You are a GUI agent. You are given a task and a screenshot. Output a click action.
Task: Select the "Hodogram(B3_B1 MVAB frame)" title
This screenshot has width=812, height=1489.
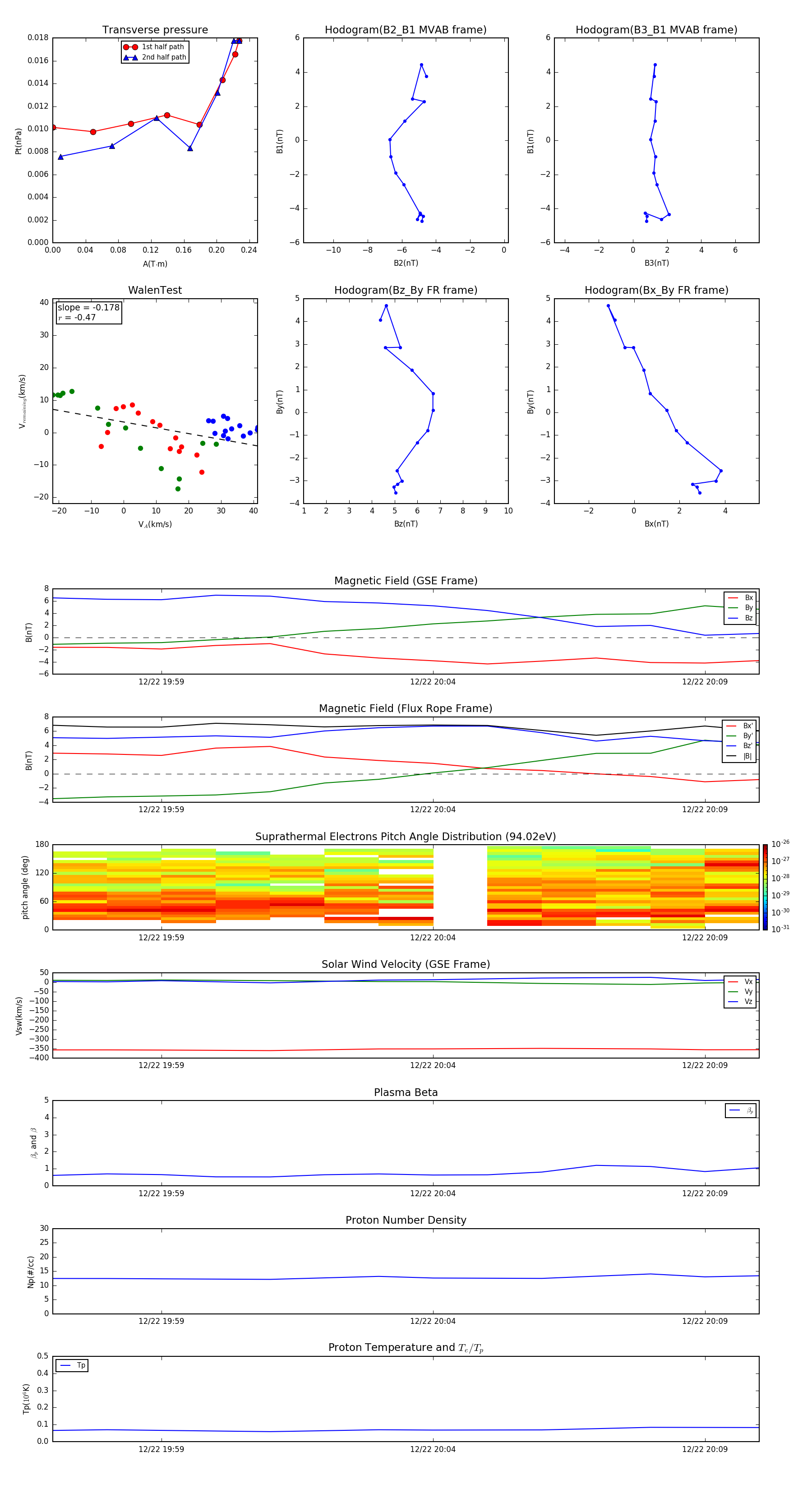[656, 30]
